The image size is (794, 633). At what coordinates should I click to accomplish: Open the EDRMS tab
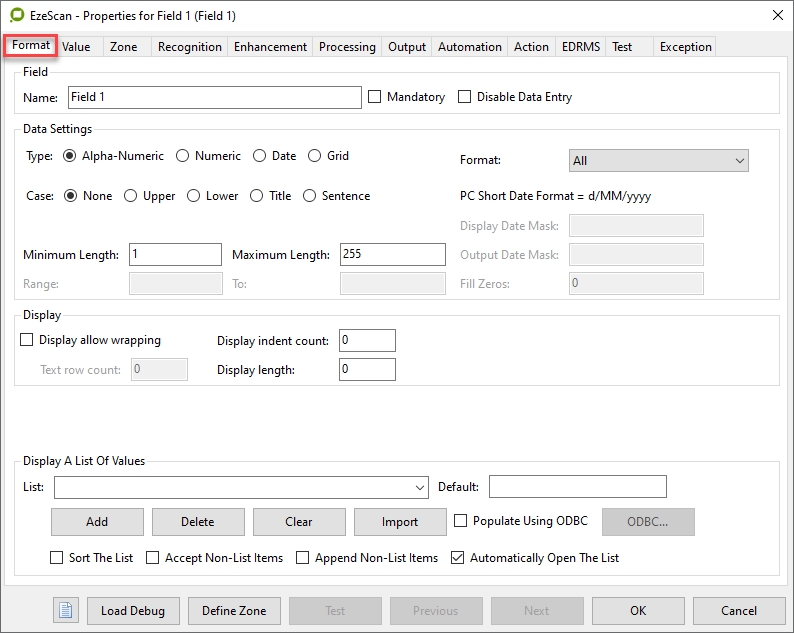[581, 47]
